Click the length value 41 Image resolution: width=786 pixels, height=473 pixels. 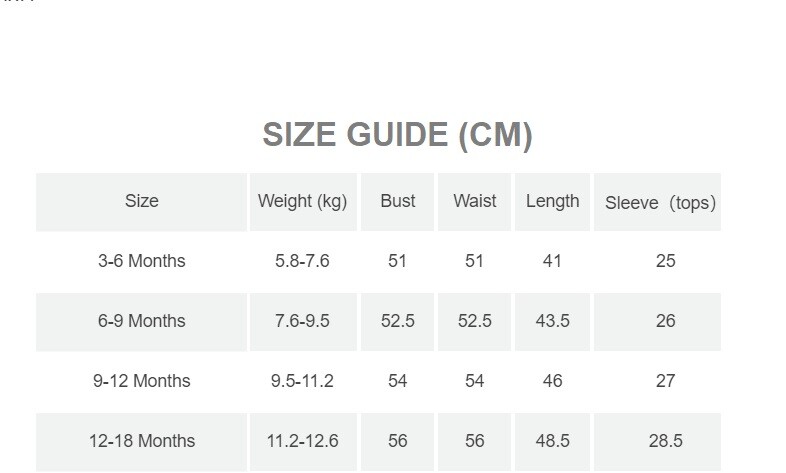tap(552, 261)
